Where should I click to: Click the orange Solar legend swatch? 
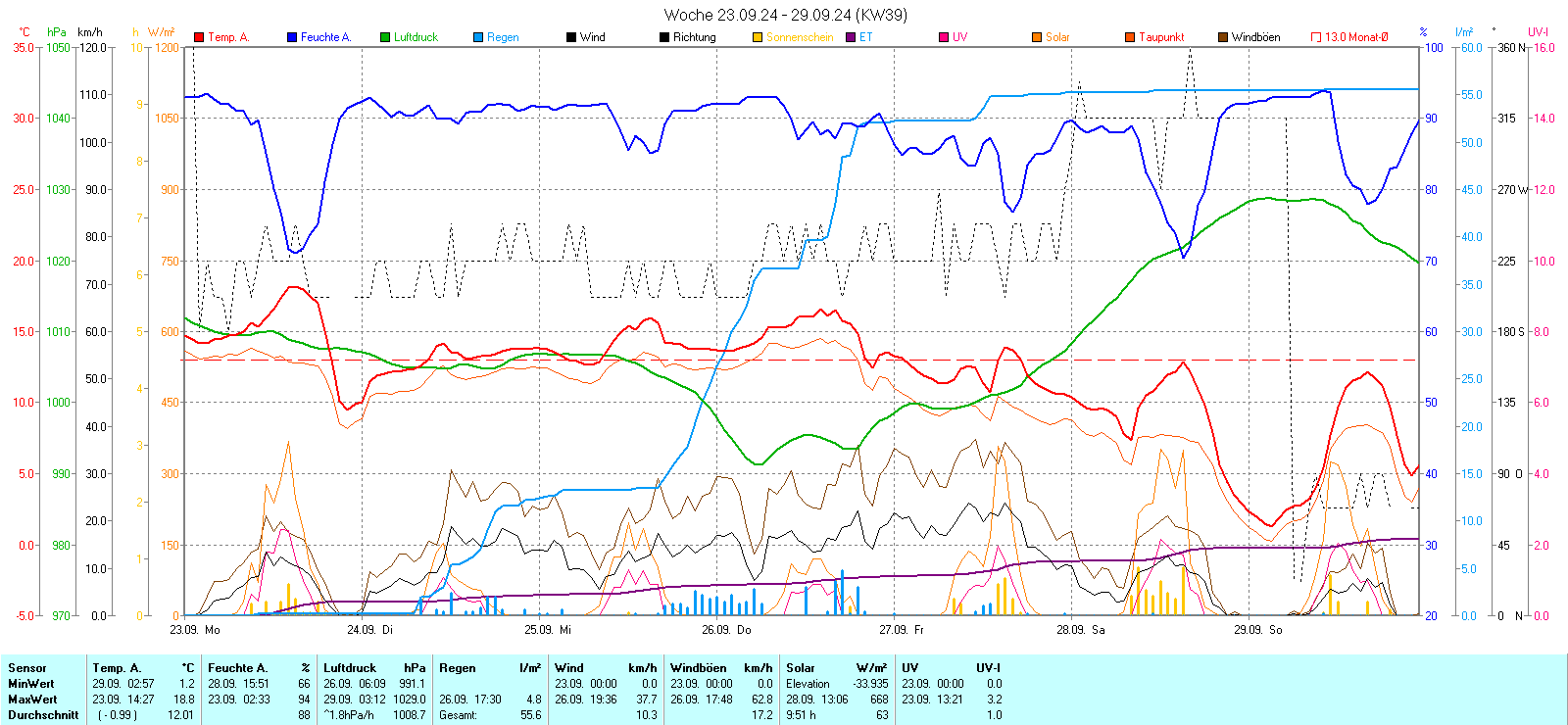[x=1037, y=37]
